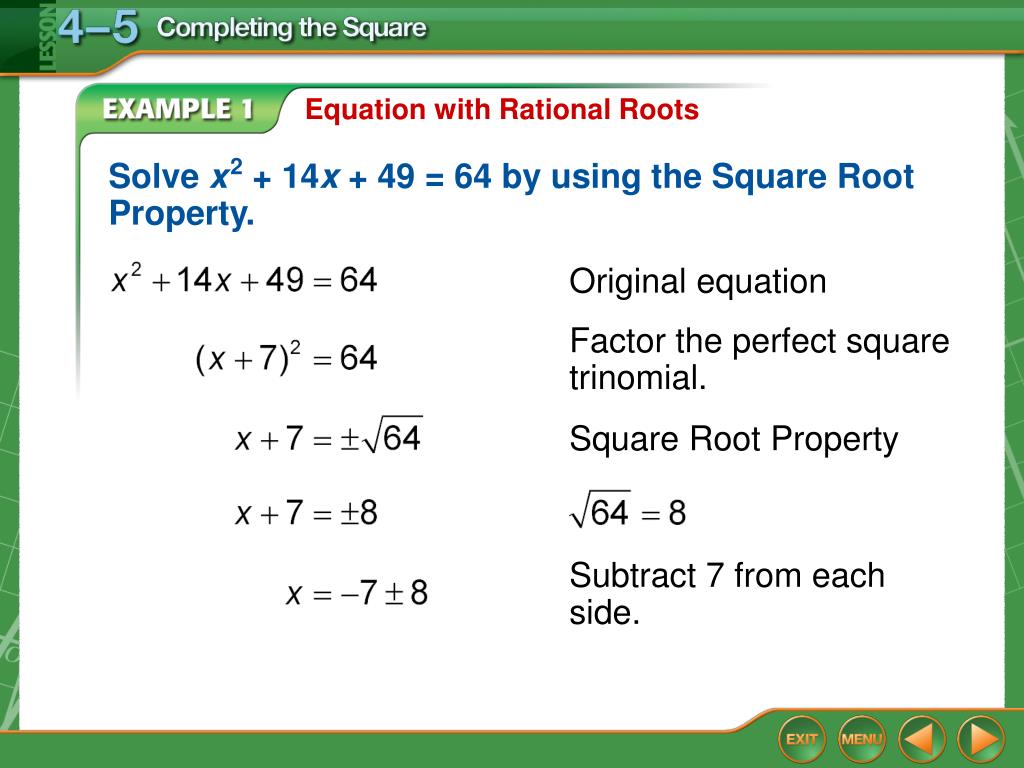Viewport: 1024px width, 768px height.
Task: Click the blue 'Solve x² + 14x + 49 = 64' problem statement
Action: pyautogui.click(x=511, y=194)
